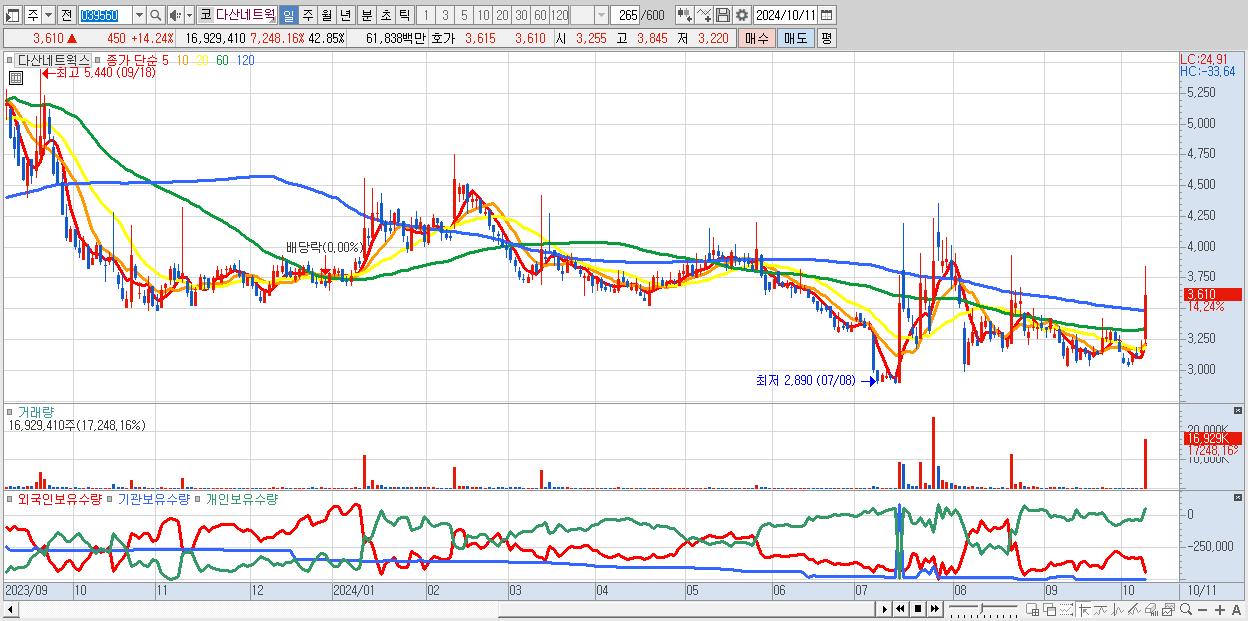Click the fast-forward button in bottom controls

tap(934, 609)
